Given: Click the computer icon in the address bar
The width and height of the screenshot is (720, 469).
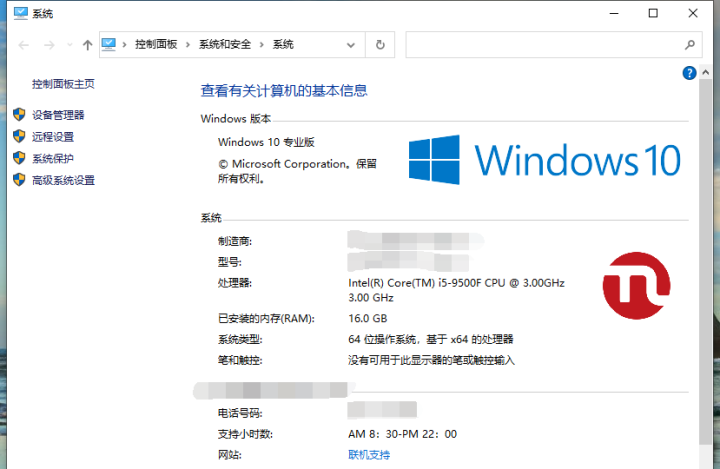Looking at the screenshot, I should pos(109,45).
